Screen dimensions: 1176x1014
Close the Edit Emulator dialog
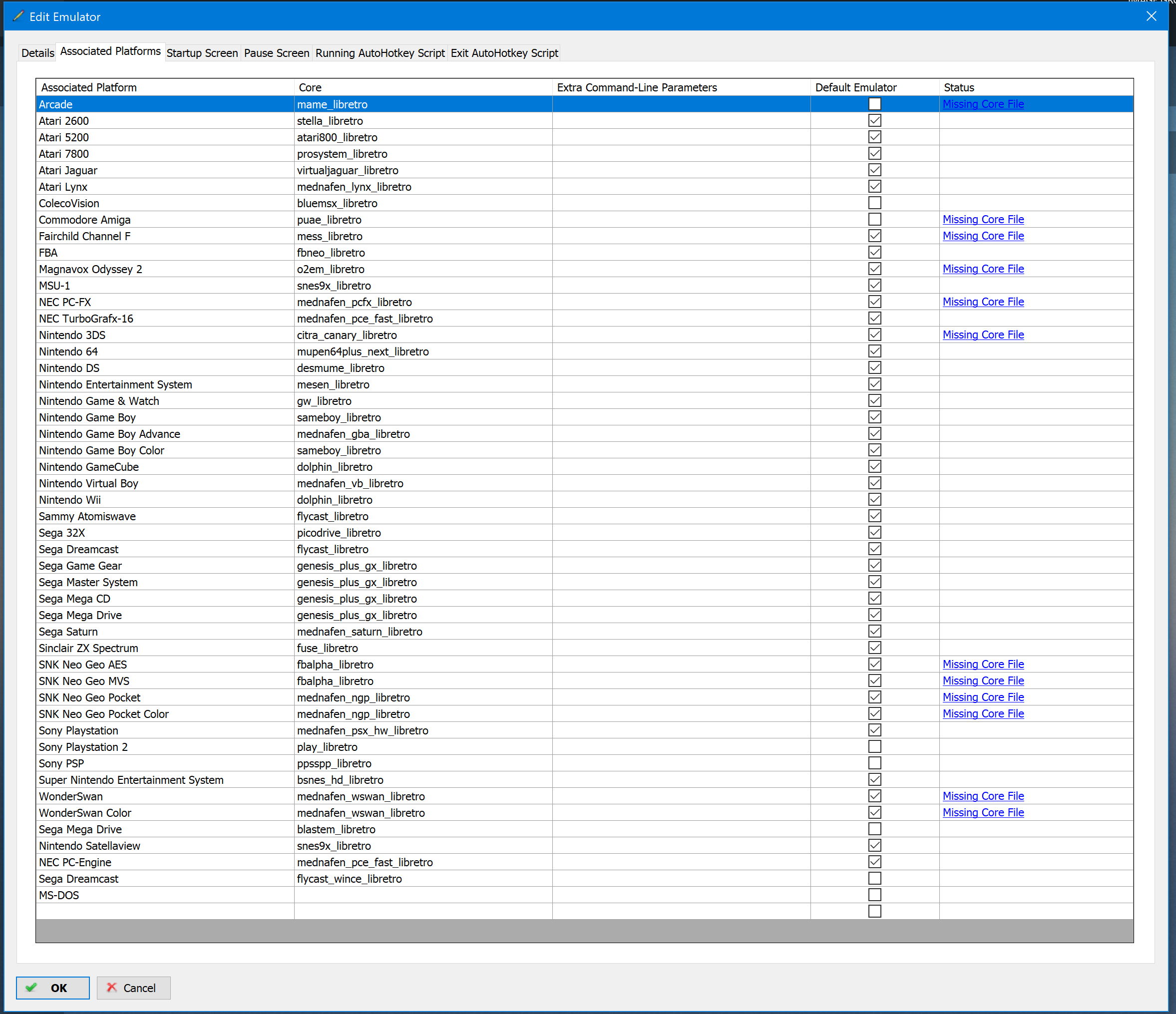(1151, 16)
